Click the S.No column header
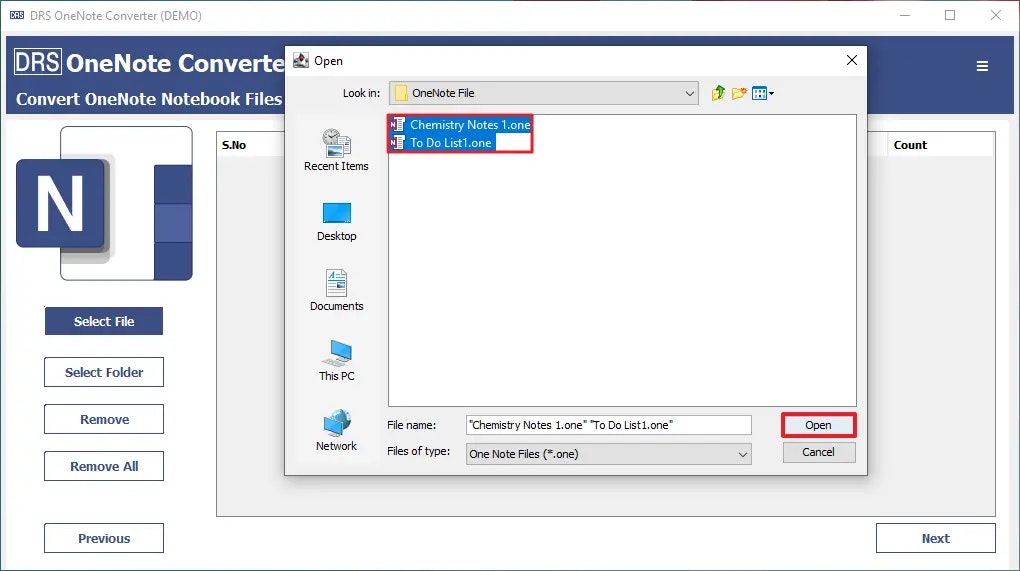The width and height of the screenshot is (1020, 571). (x=234, y=145)
